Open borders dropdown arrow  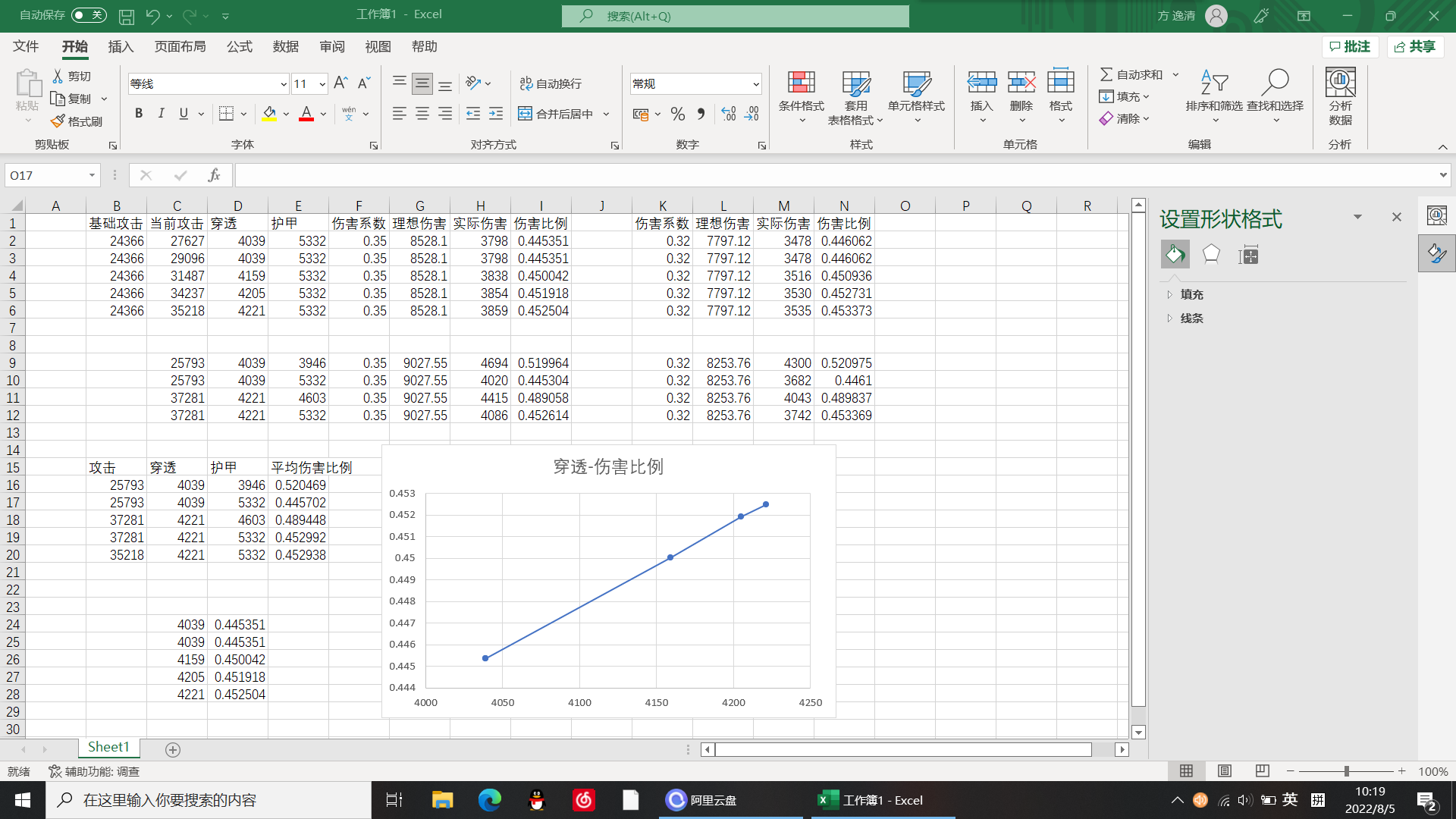(243, 114)
